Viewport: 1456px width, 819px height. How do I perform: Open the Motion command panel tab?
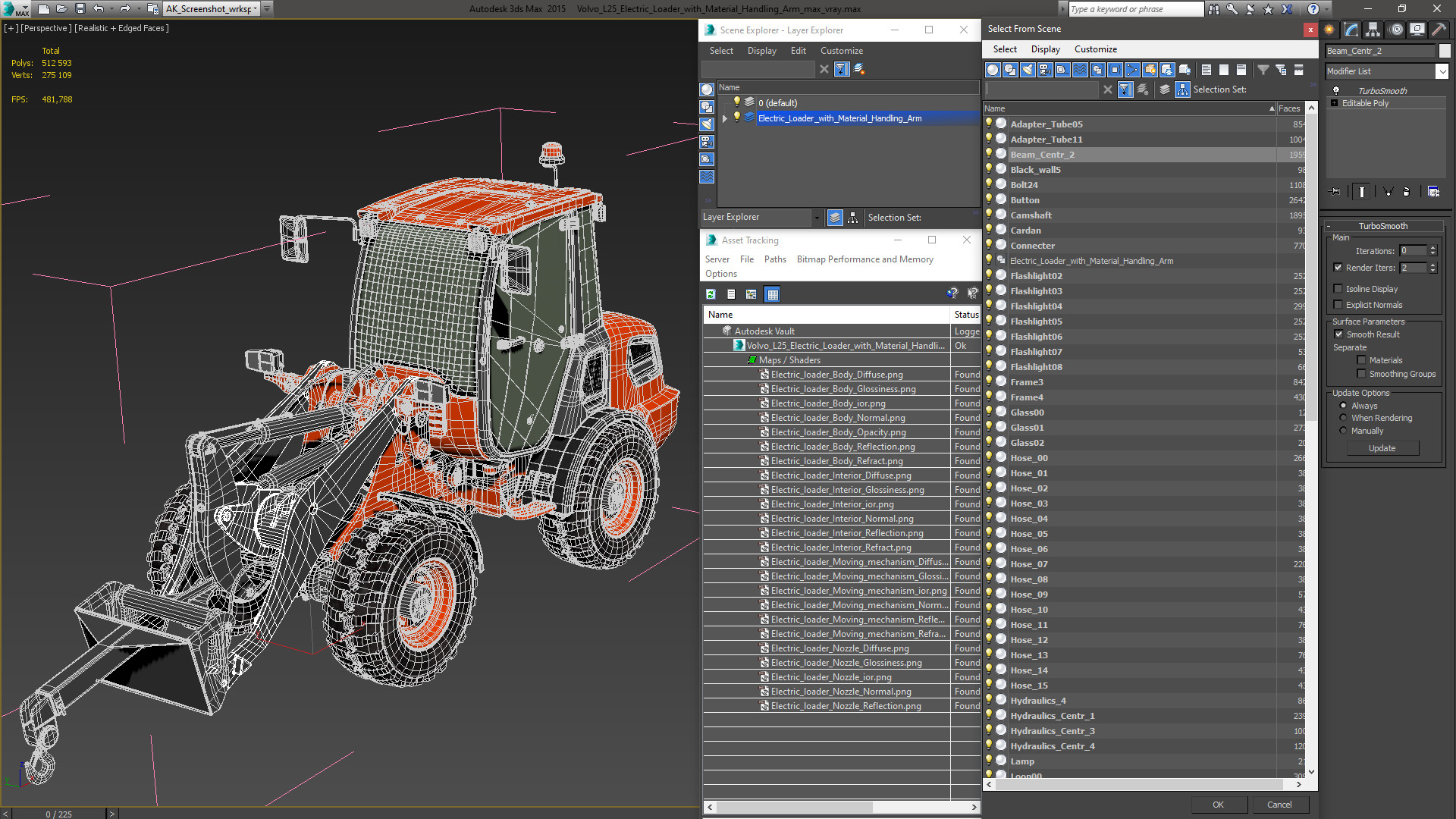(x=1395, y=30)
